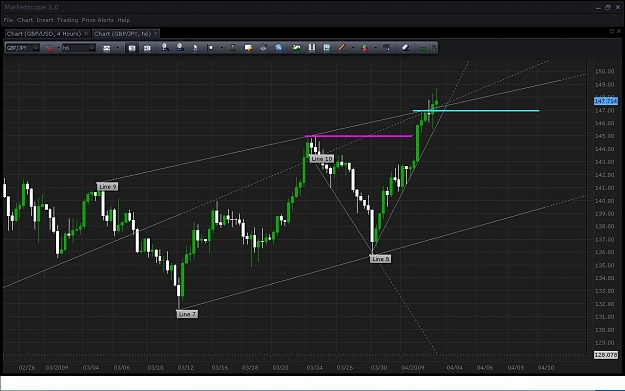Close the GBP/USD 4 Hours chart tab
The height and width of the screenshot is (391, 625).
coord(86,34)
